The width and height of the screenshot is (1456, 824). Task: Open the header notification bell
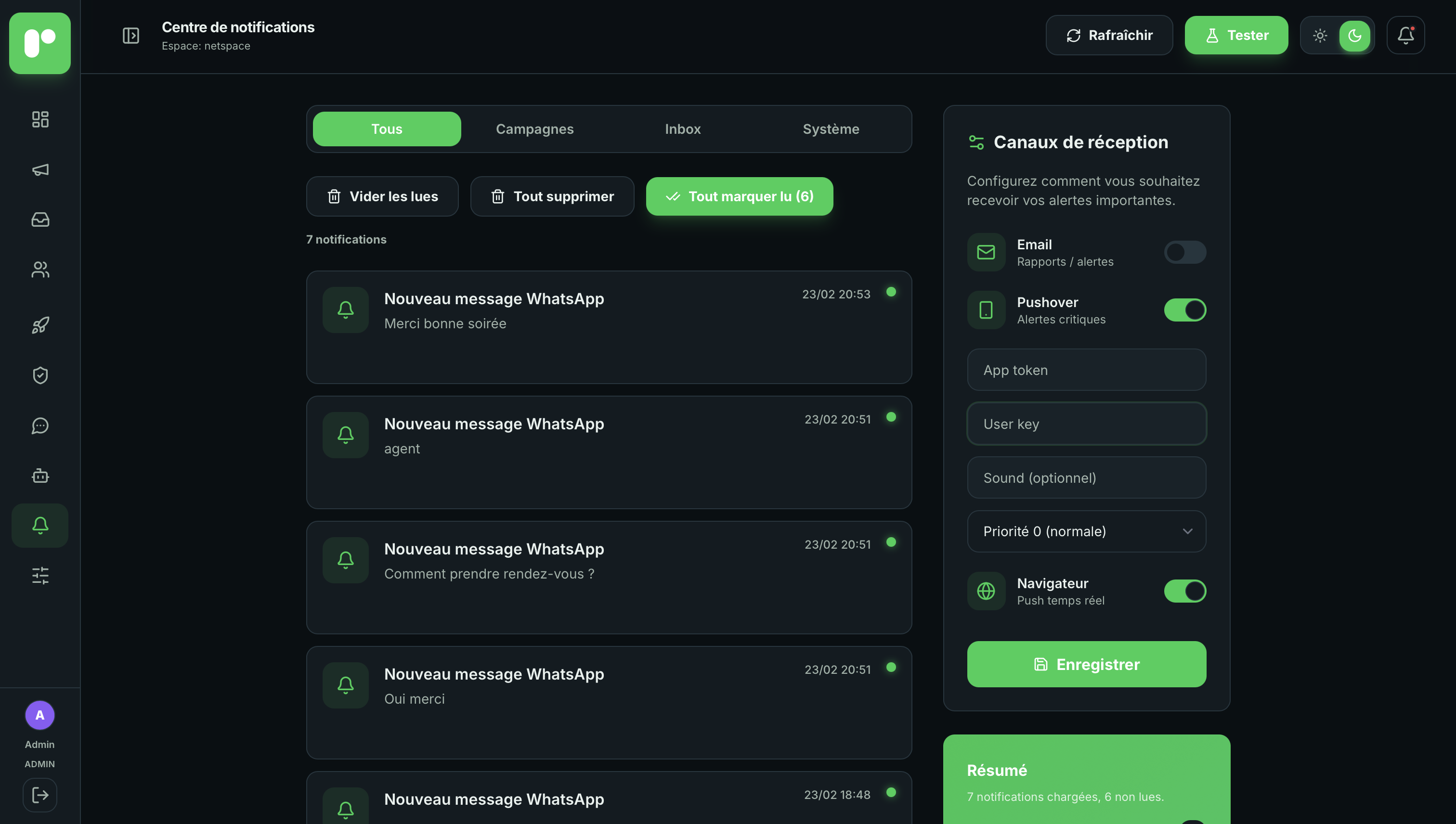(x=1405, y=35)
